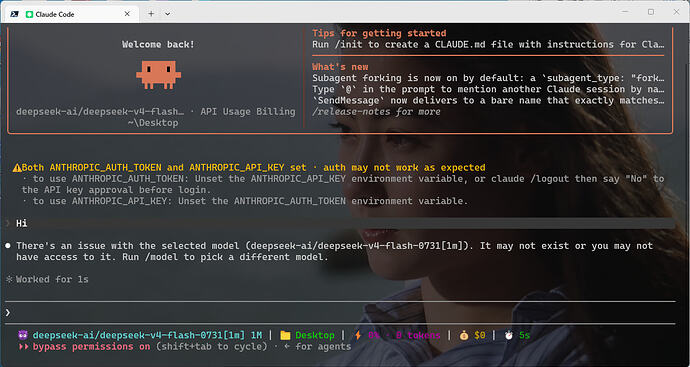Click '/release-notes for more' text

376,112
